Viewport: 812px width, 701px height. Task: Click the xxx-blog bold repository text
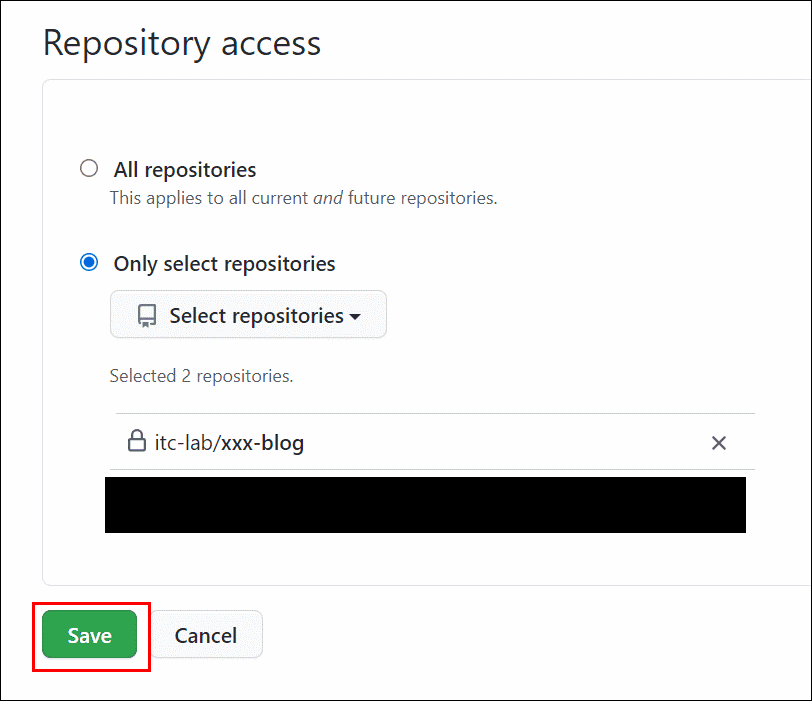pos(263,443)
